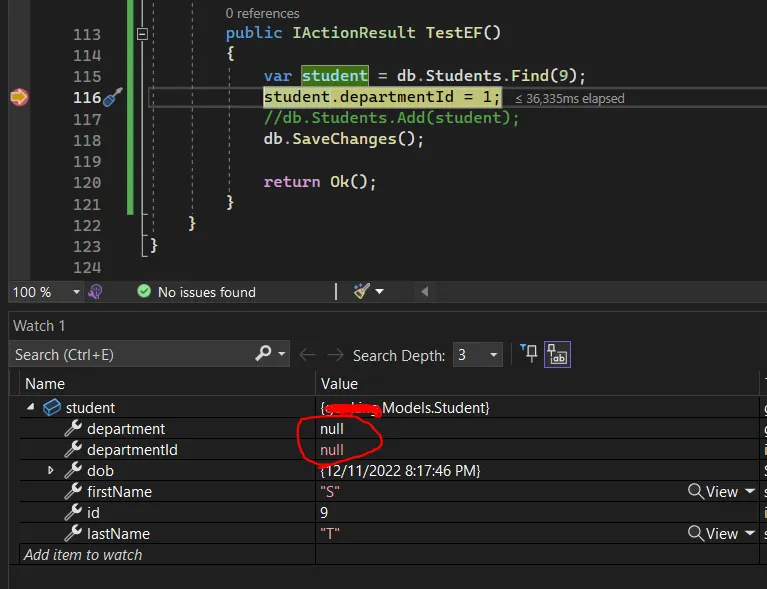Click the commented db.Students.Add line
The image size is (767, 589).
point(391,118)
